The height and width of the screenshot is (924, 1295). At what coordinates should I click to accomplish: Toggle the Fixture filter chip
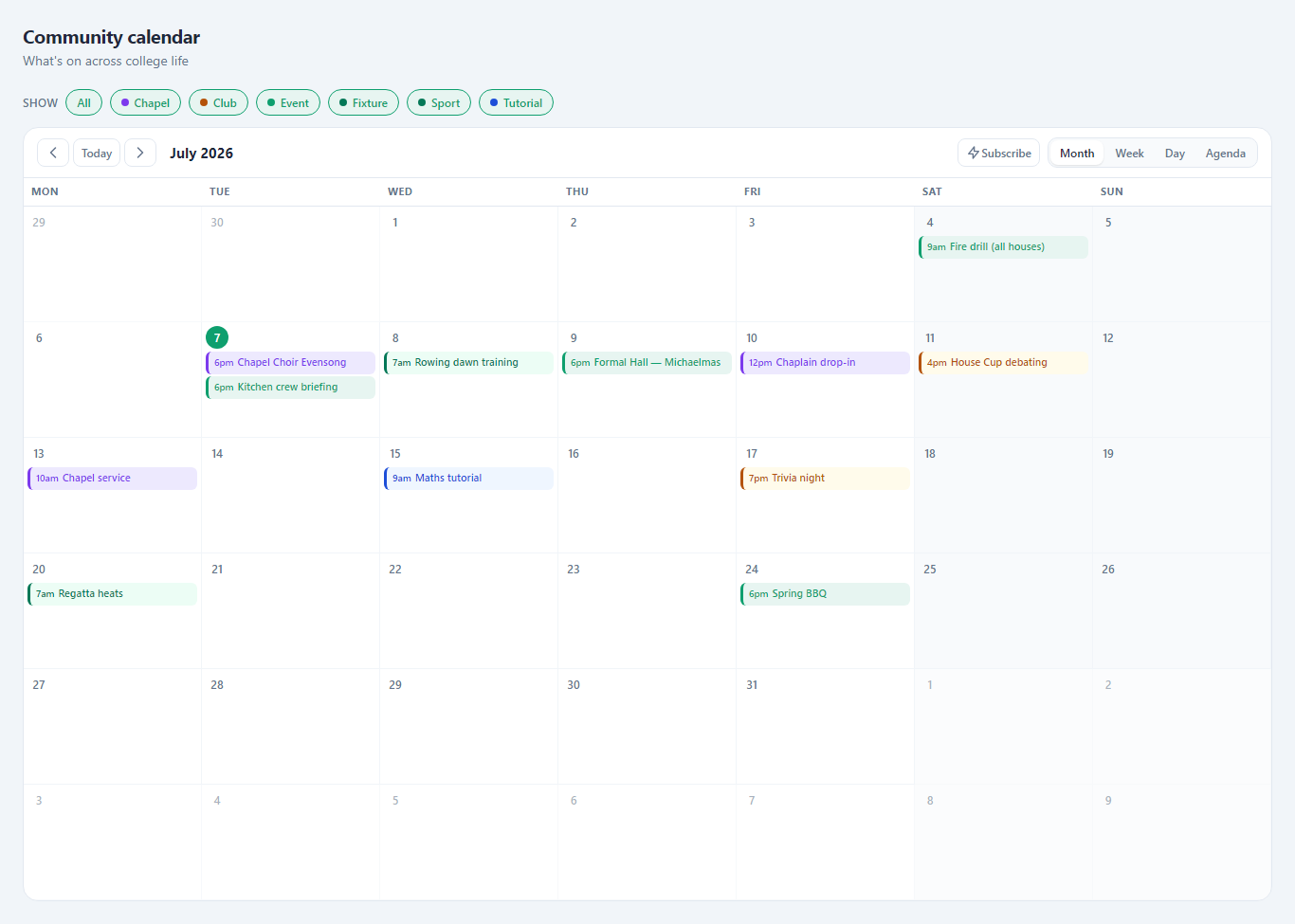click(363, 102)
